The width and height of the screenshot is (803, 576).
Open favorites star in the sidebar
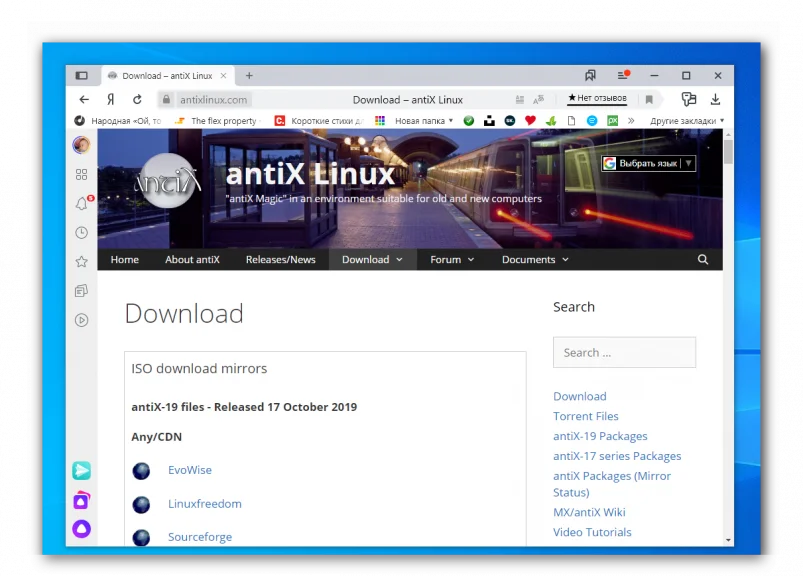(x=81, y=262)
